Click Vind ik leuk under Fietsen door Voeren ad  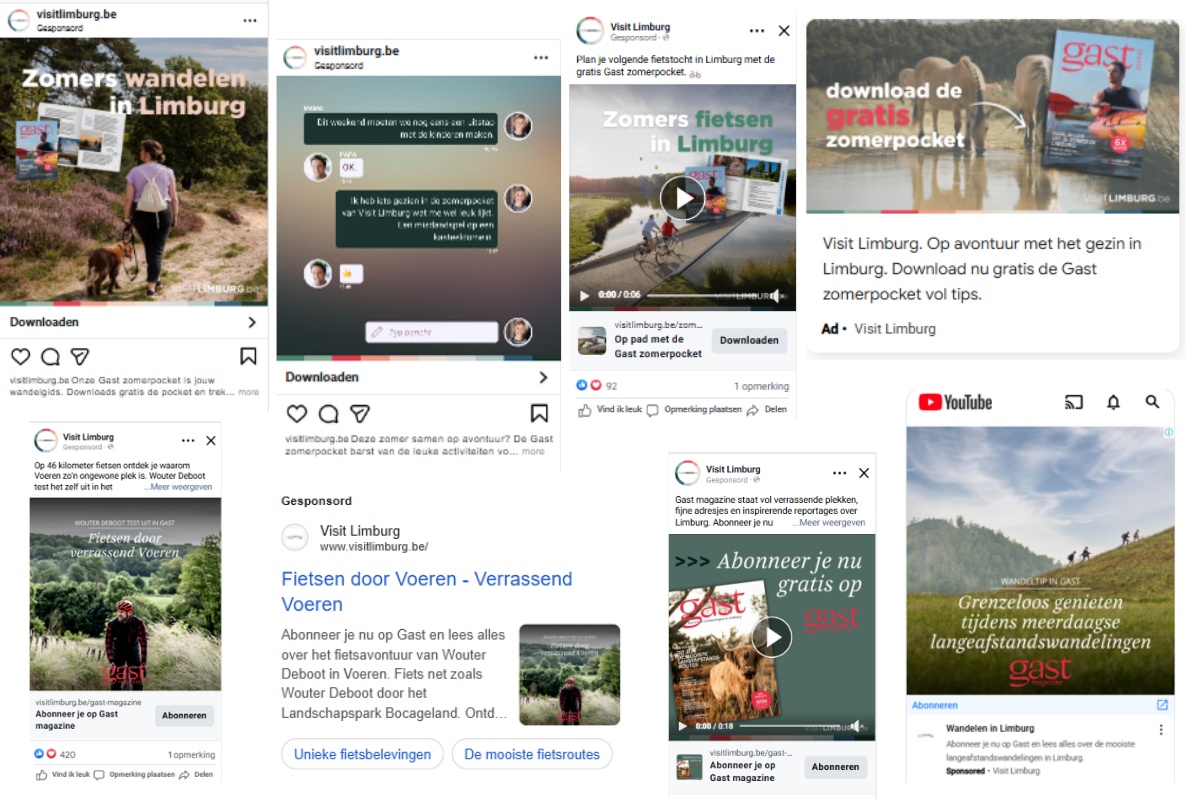63,774
